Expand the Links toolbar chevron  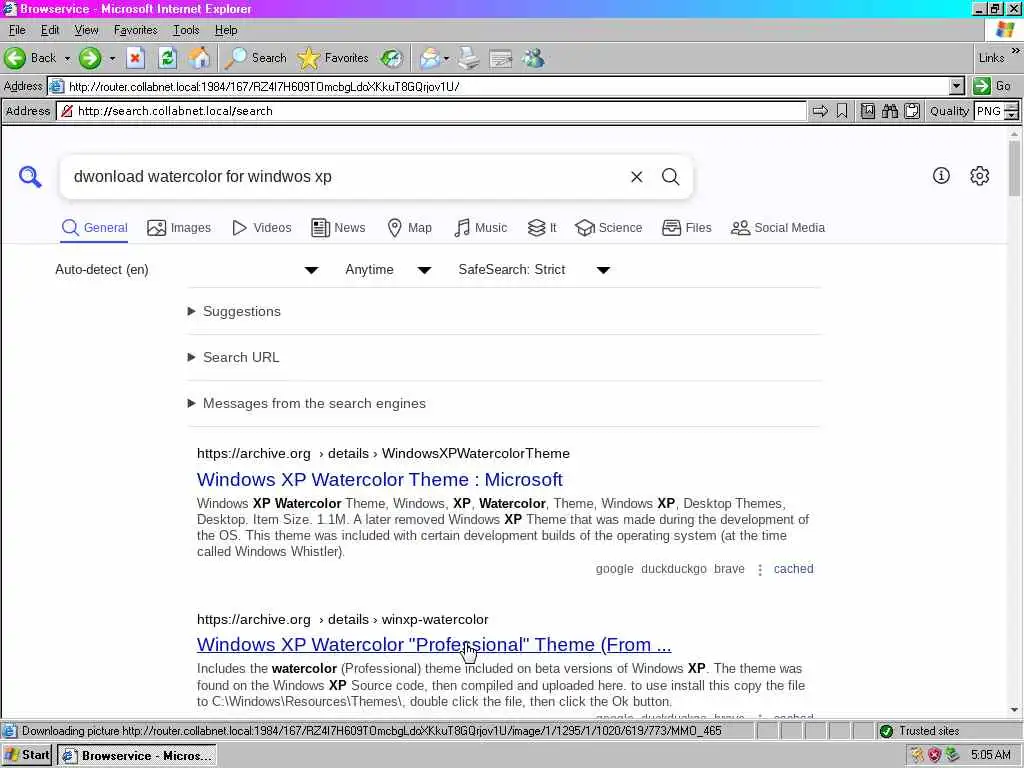pos(1015,51)
